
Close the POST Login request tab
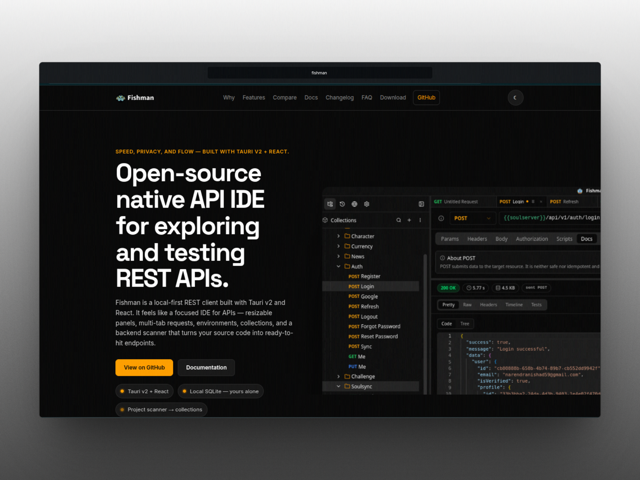click(x=541, y=202)
